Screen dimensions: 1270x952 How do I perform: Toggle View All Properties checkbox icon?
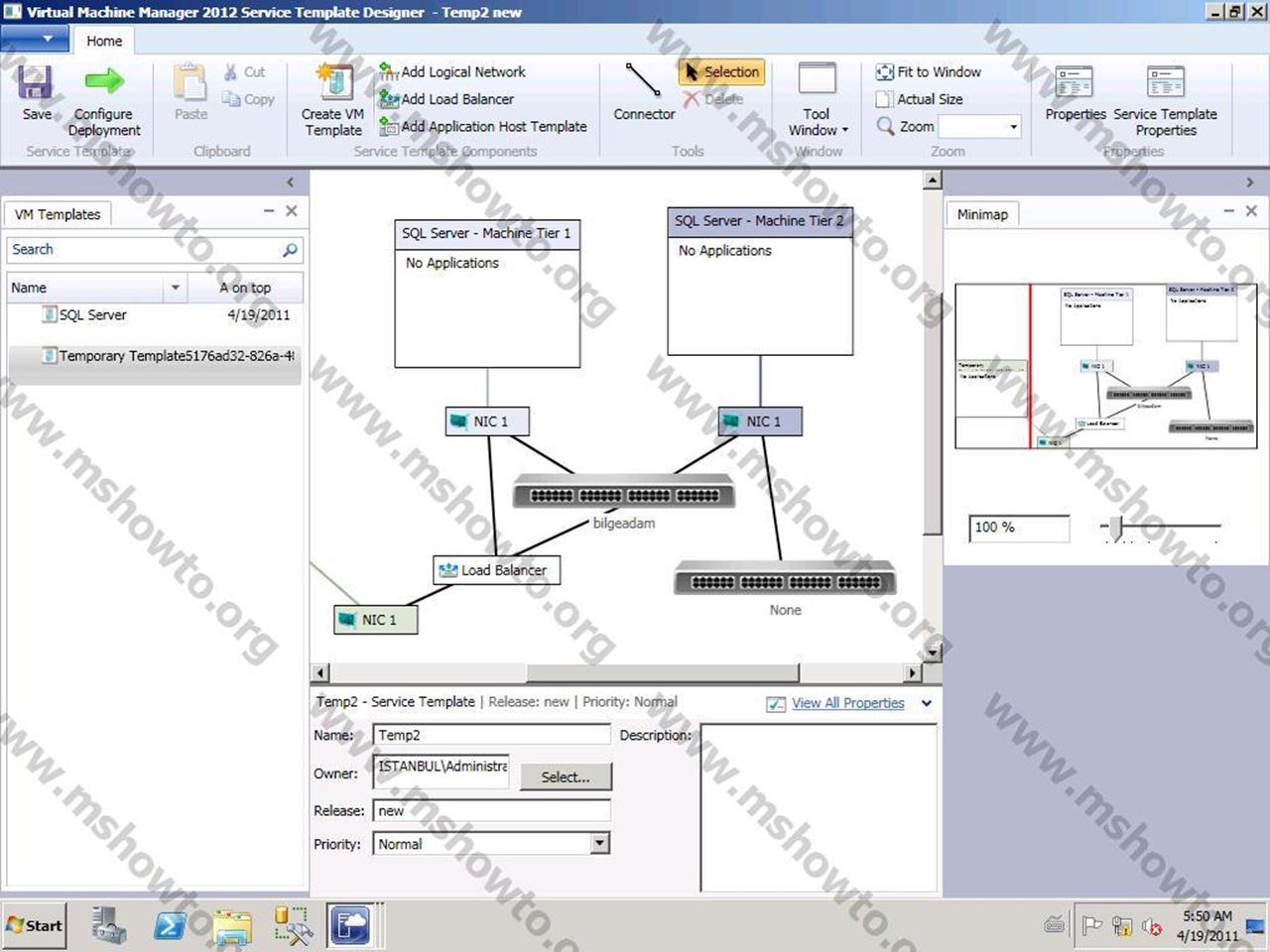776,704
